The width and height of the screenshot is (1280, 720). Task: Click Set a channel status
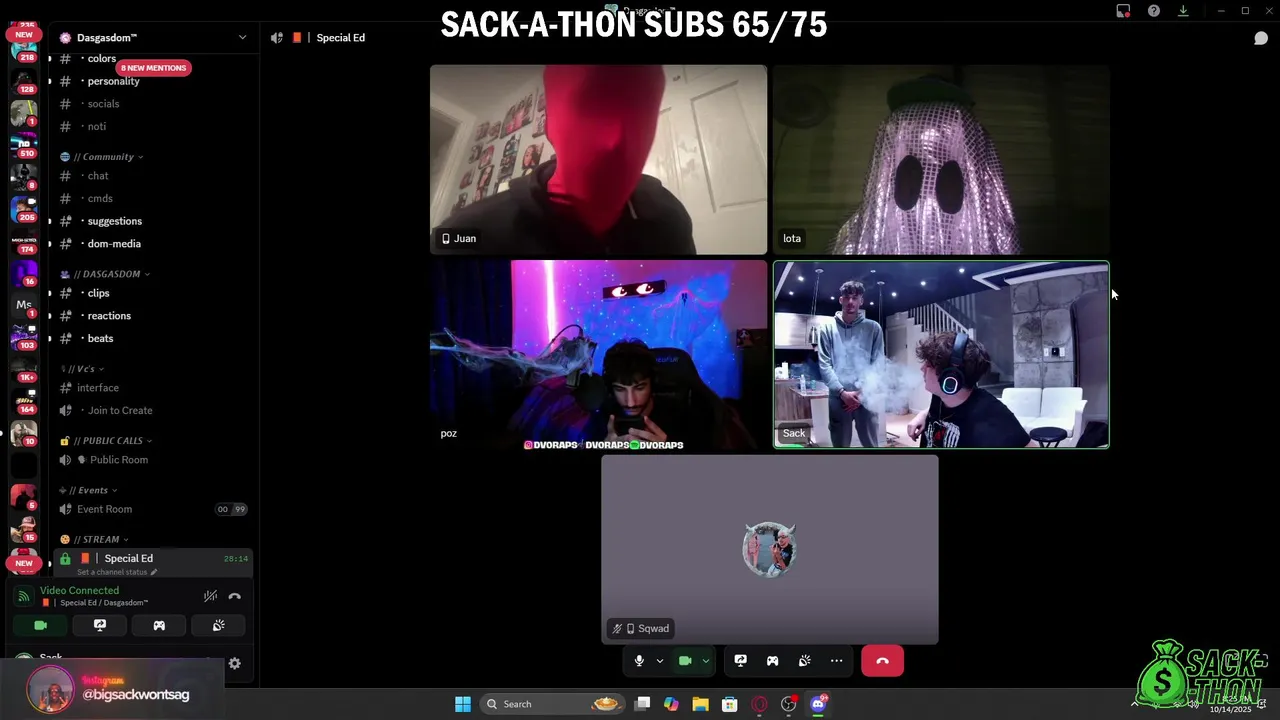pyautogui.click(x=117, y=572)
